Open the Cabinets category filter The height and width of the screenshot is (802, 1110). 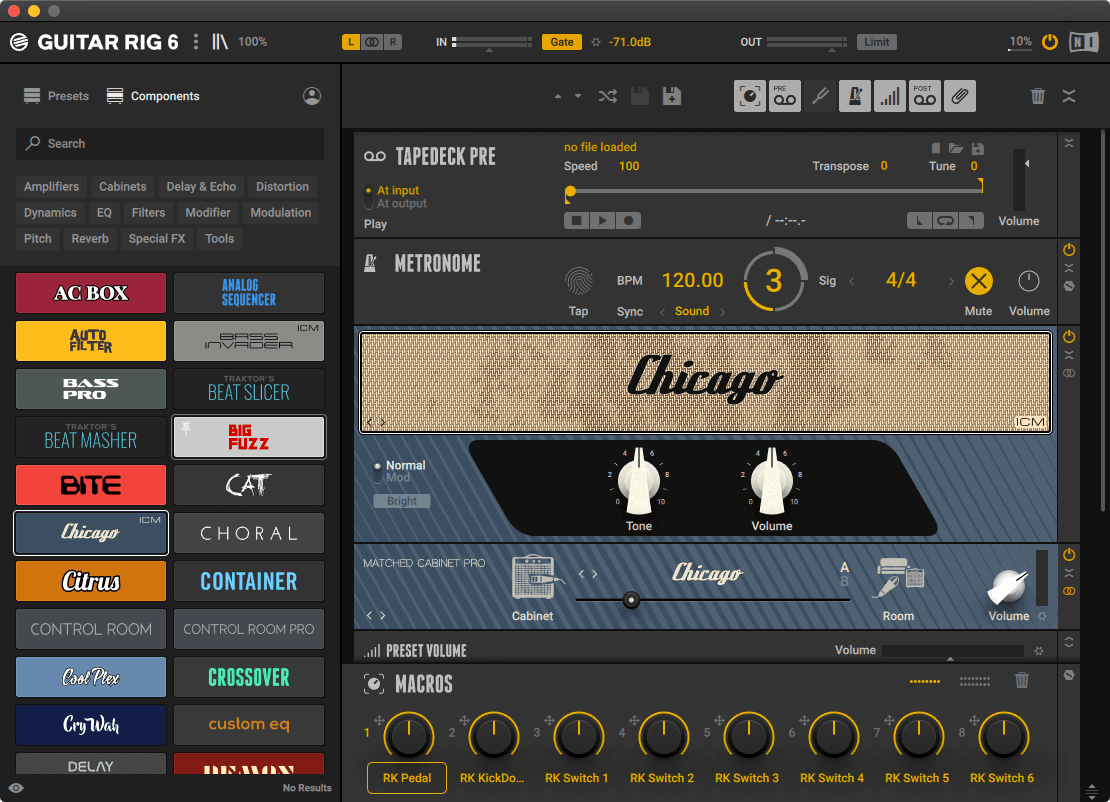click(x=122, y=186)
